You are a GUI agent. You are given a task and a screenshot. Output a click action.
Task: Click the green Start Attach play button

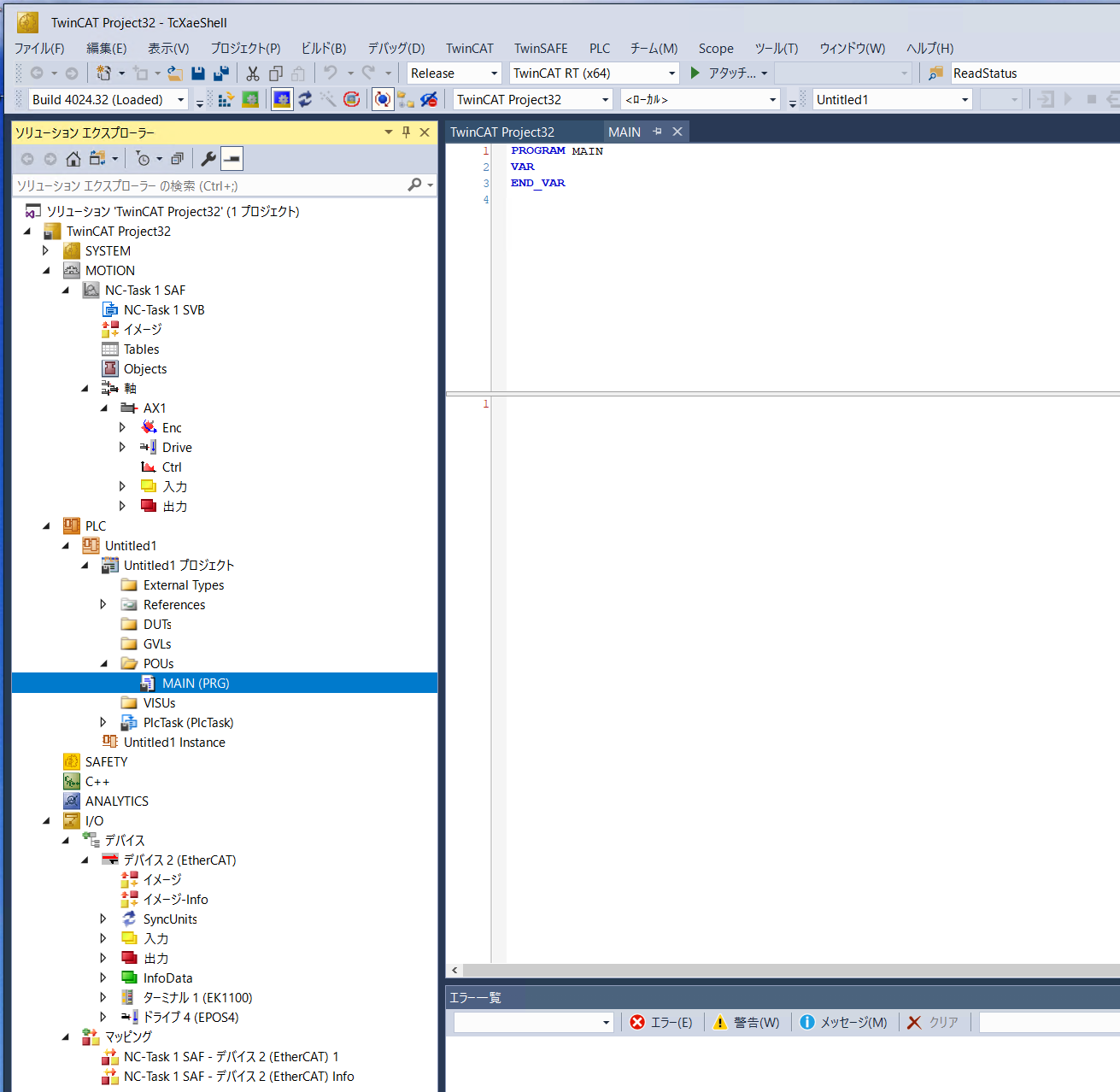[x=695, y=73]
